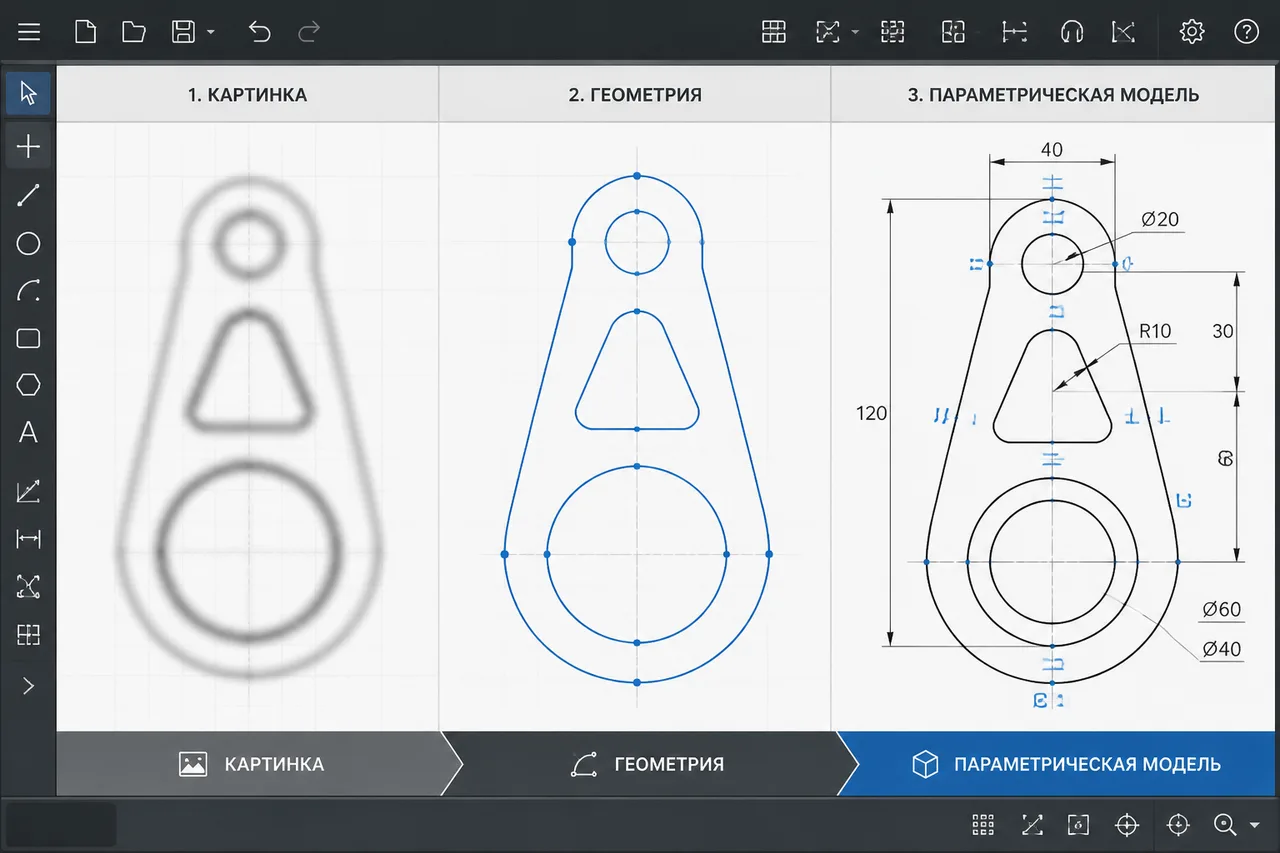The width and height of the screenshot is (1280, 853).
Task: Select the line drawing tool
Action: click(28, 195)
